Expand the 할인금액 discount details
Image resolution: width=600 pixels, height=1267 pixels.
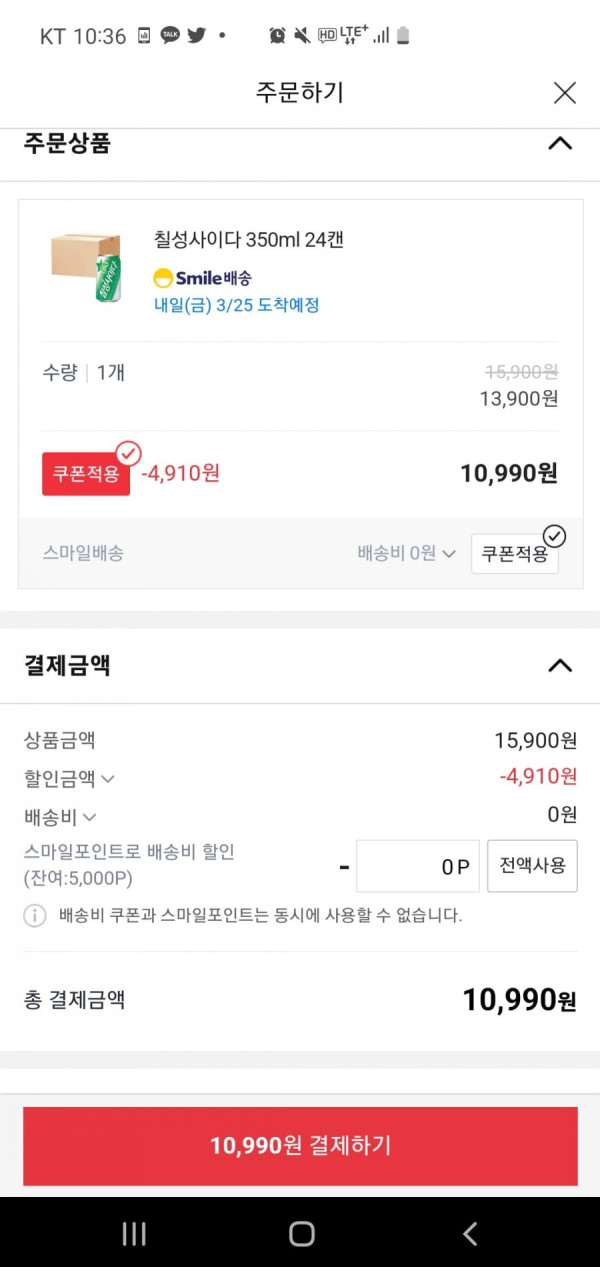[x=69, y=777]
